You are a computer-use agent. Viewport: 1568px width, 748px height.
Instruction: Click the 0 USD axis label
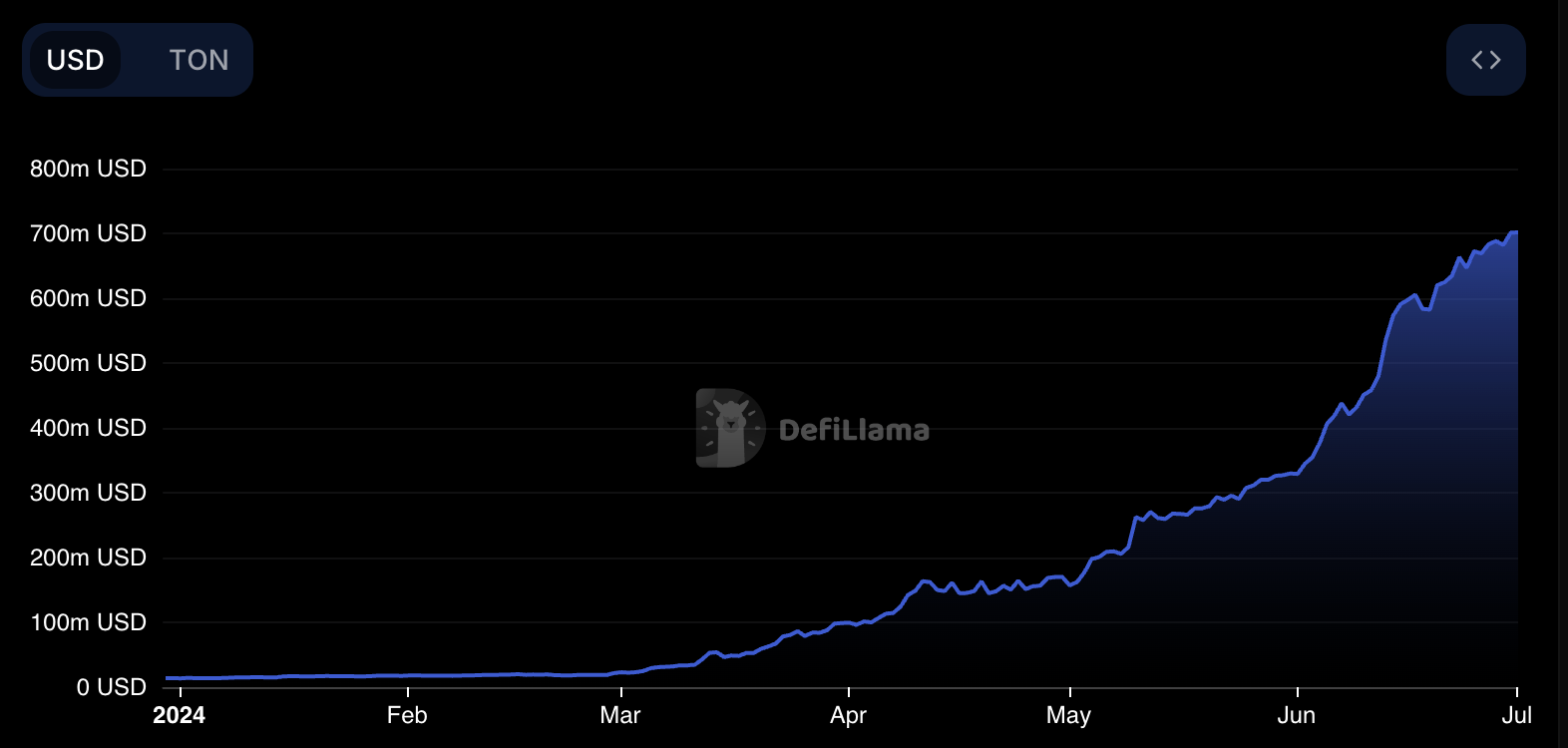pos(112,687)
